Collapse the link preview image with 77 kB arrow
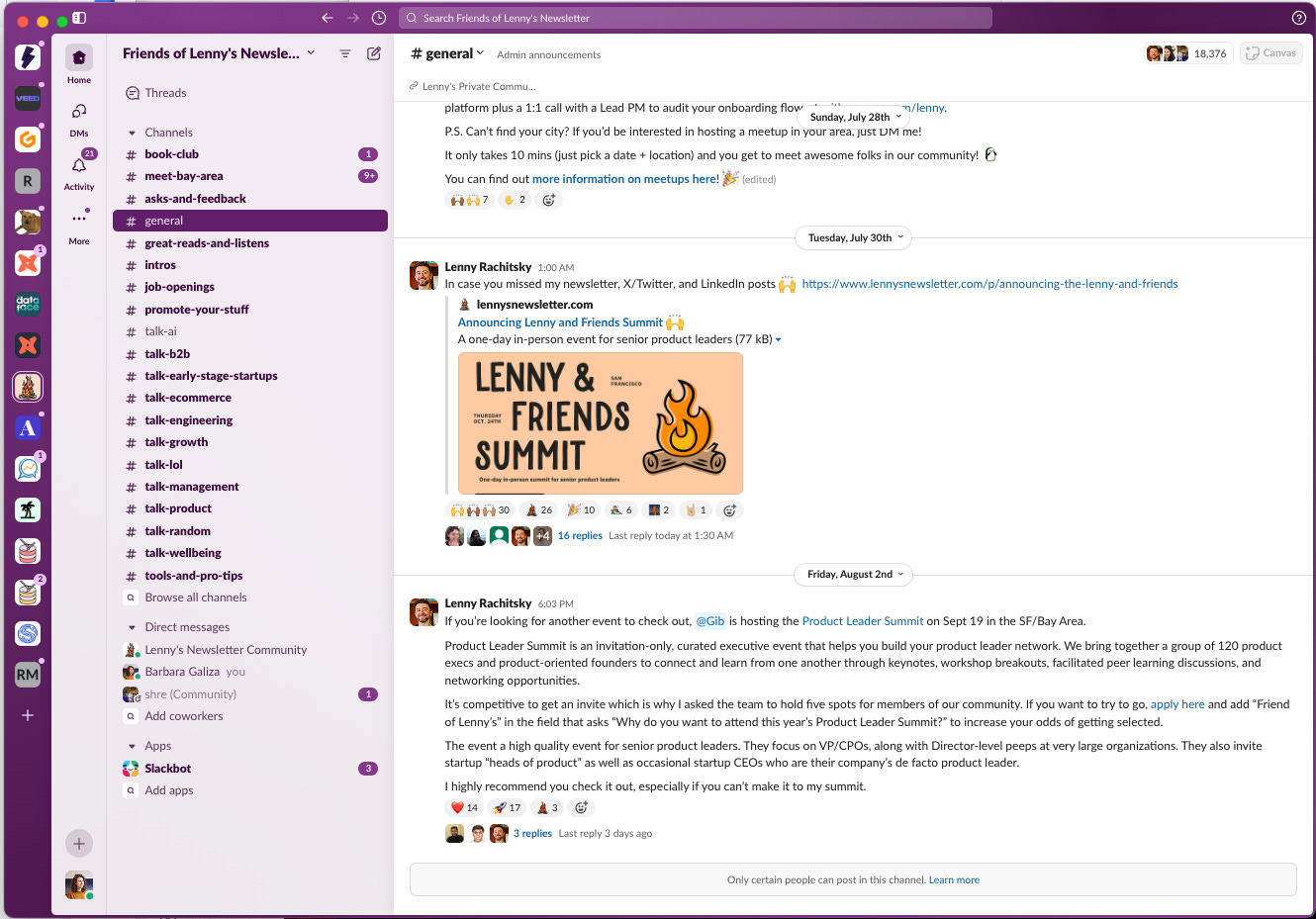 [x=778, y=339]
